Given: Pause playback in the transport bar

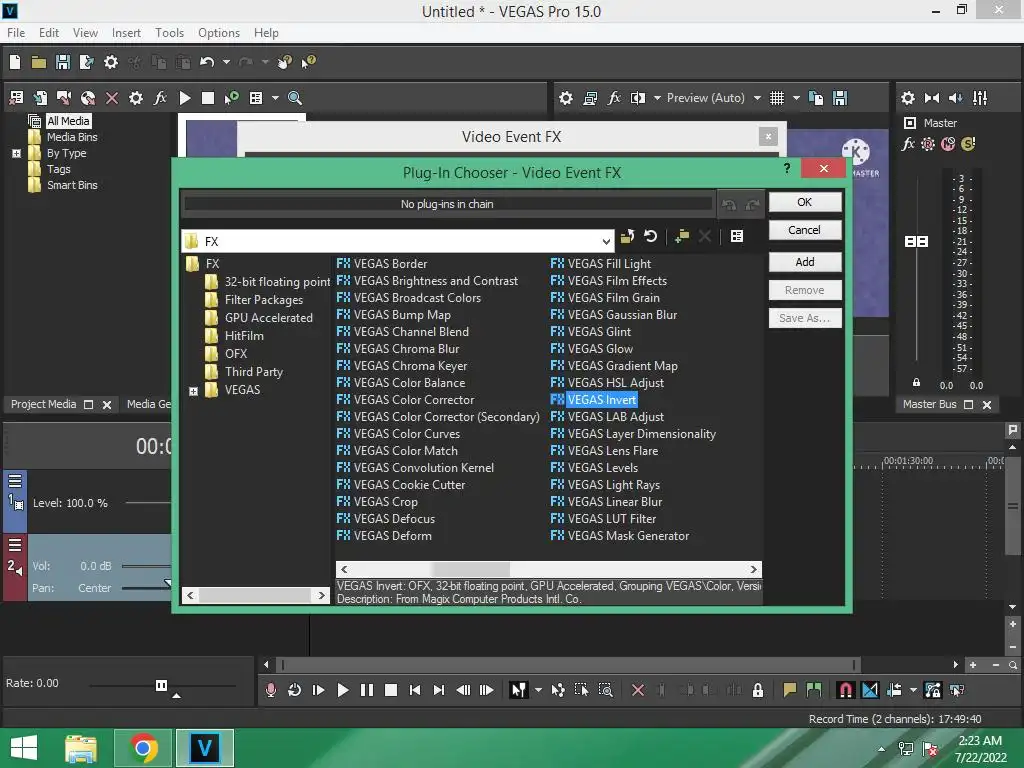Looking at the screenshot, I should [x=367, y=690].
